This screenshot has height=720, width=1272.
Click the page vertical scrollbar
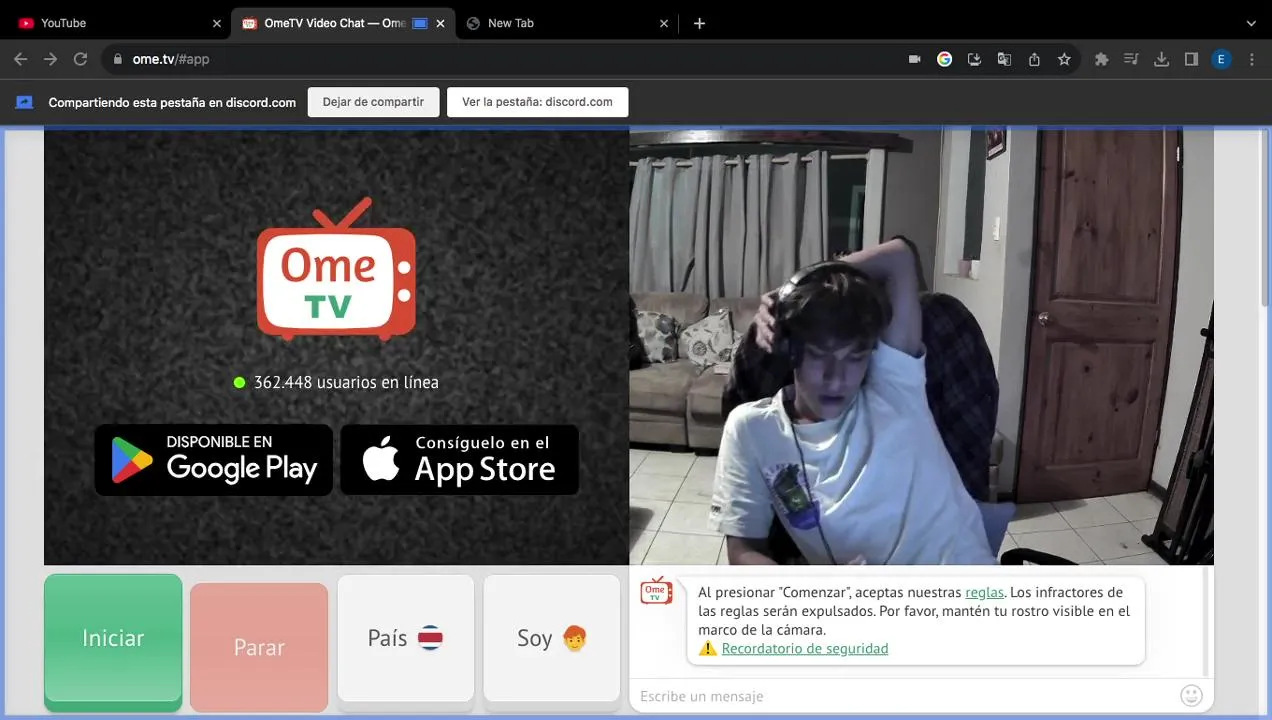coord(1266,220)
